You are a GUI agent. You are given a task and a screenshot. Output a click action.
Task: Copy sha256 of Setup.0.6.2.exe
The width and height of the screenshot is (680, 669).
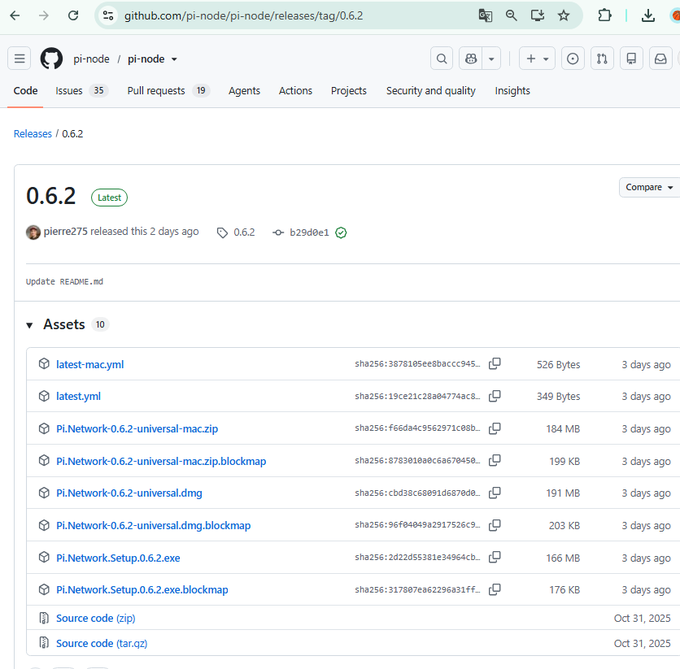[494, 557]
